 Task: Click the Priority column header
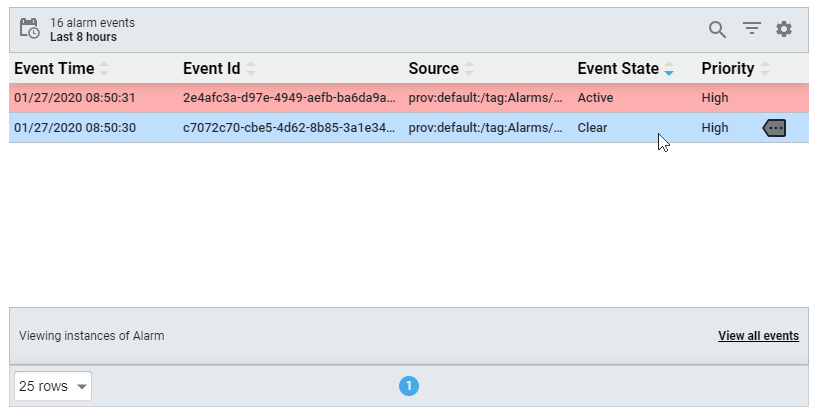click(x=728, y=69)
